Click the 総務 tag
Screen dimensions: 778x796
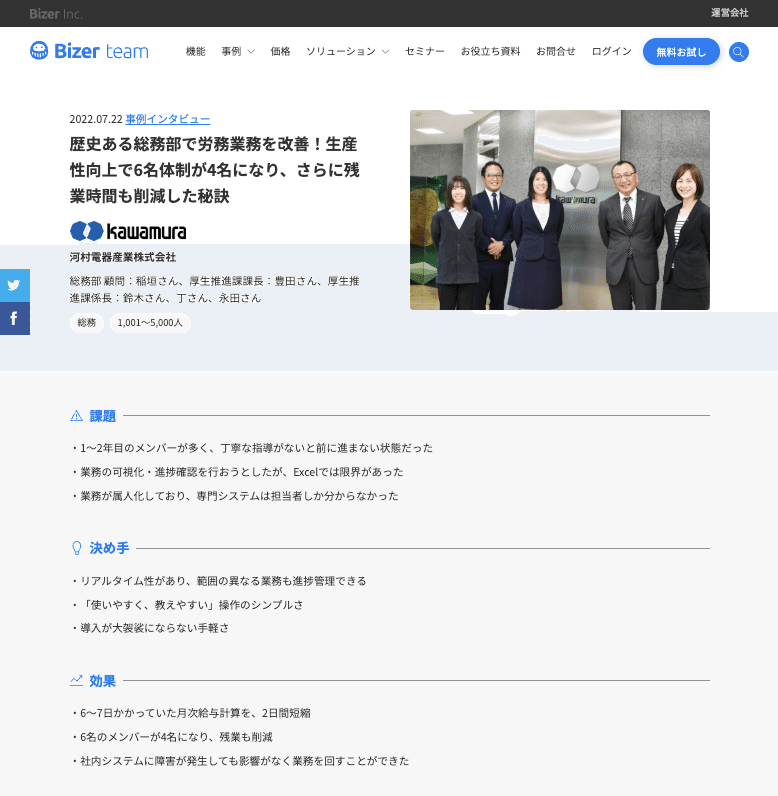[87, 322]
